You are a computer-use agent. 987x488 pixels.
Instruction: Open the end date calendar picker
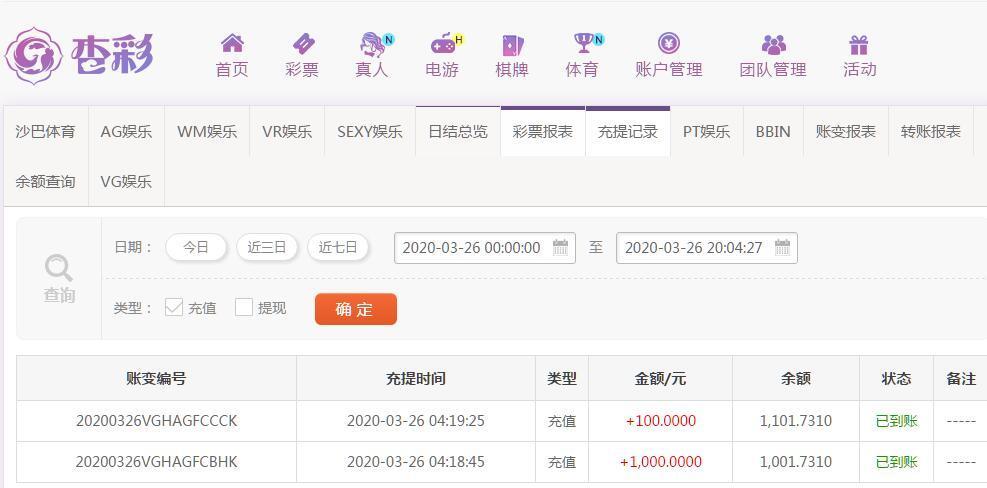click(782, 247)
